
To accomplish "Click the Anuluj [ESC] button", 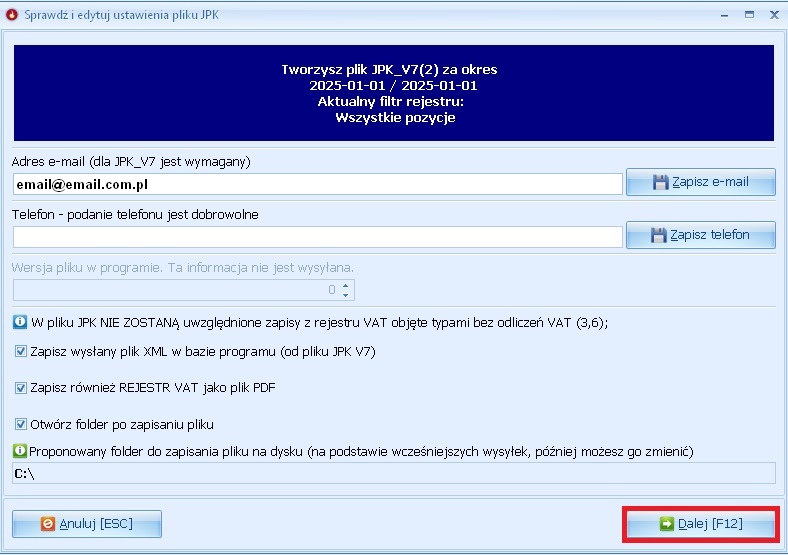I will pos(87,524).
